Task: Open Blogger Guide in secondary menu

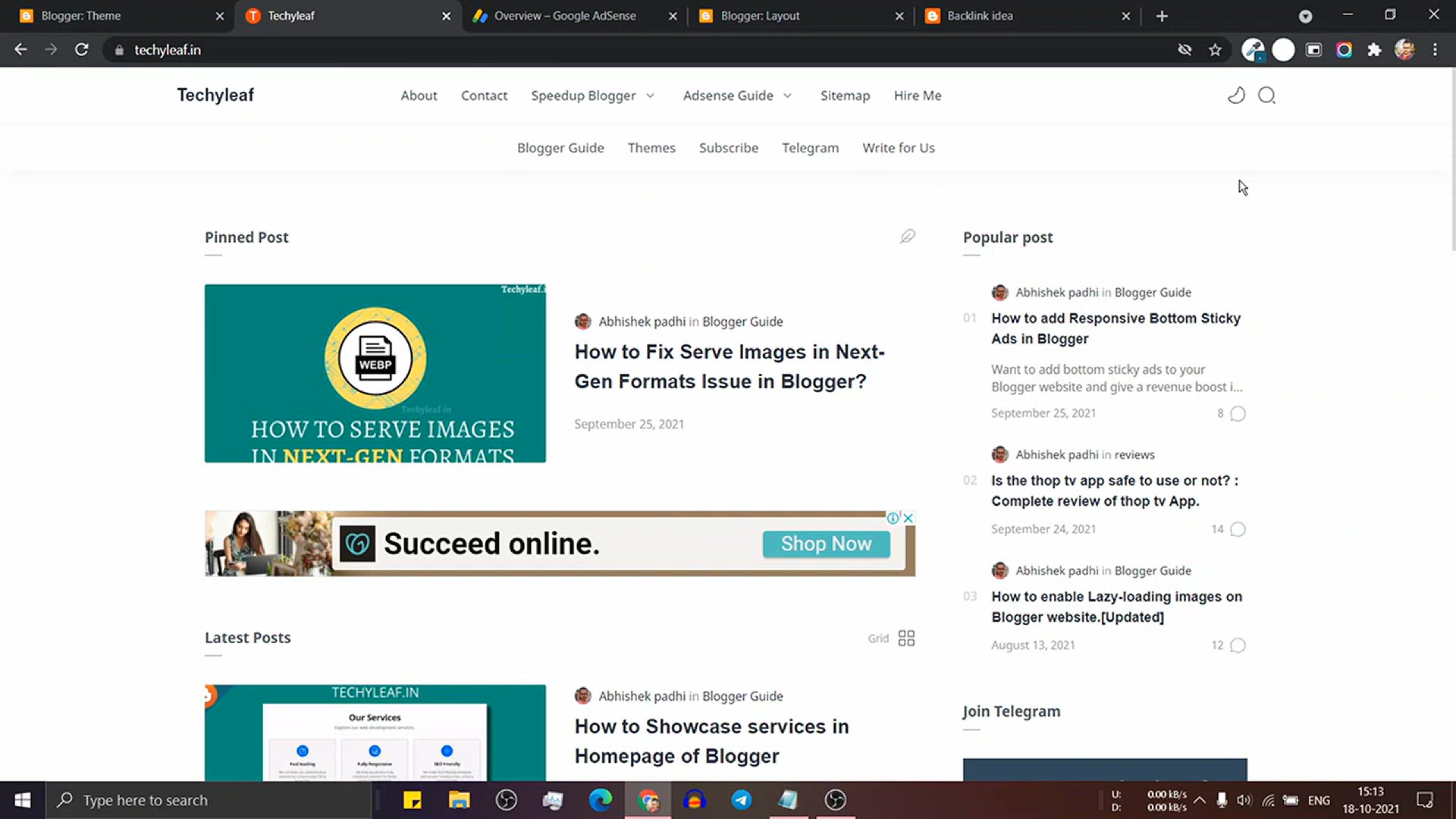Action: 560,148
